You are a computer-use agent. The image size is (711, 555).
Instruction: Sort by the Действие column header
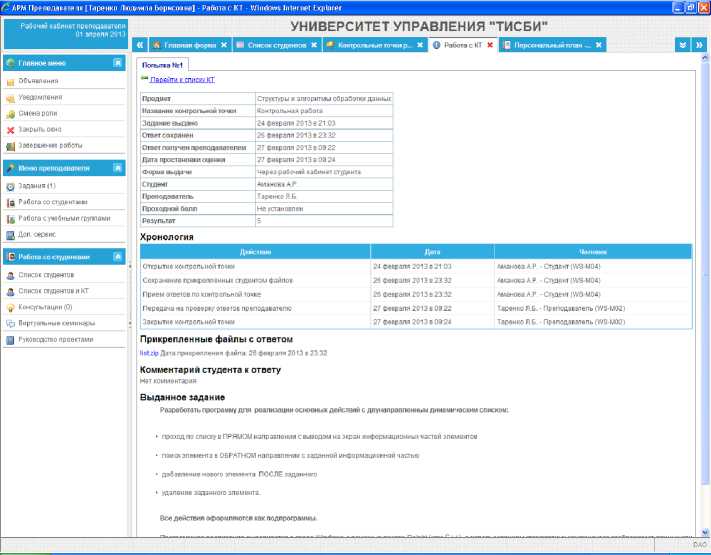(x=255, y=252)
